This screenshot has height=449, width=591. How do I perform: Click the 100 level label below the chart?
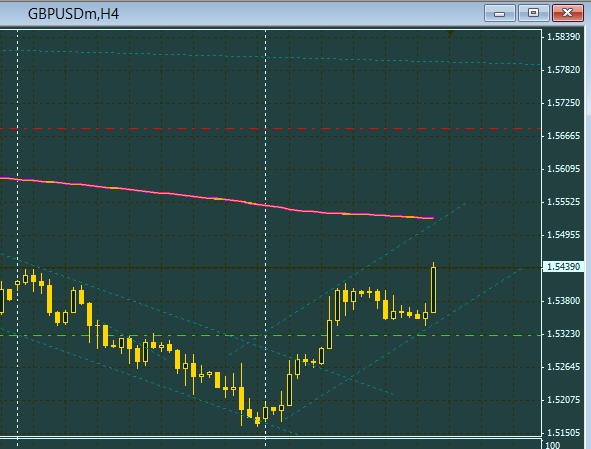click(553, 446)
